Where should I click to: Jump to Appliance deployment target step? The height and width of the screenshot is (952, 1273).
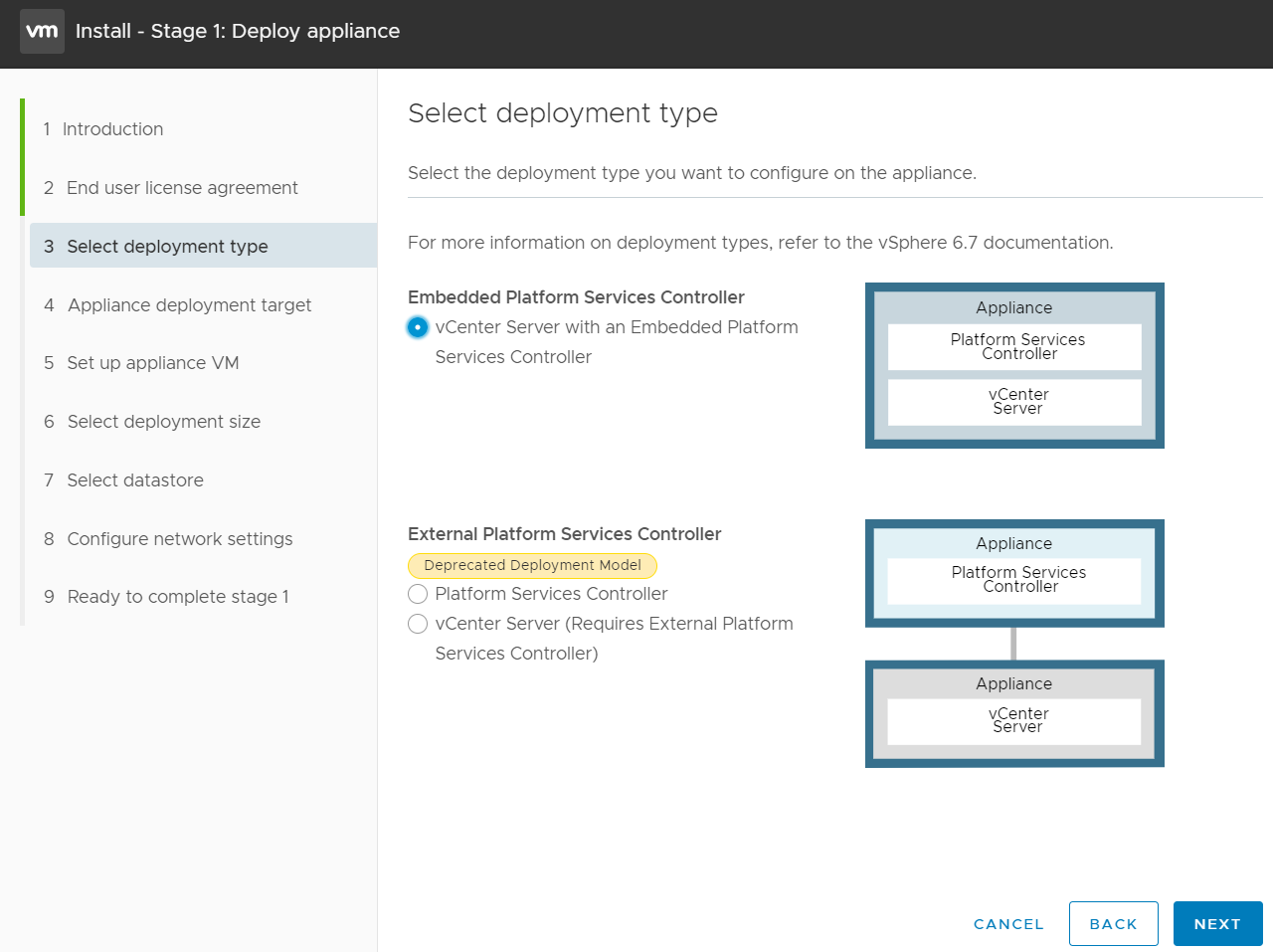[189, 305]
